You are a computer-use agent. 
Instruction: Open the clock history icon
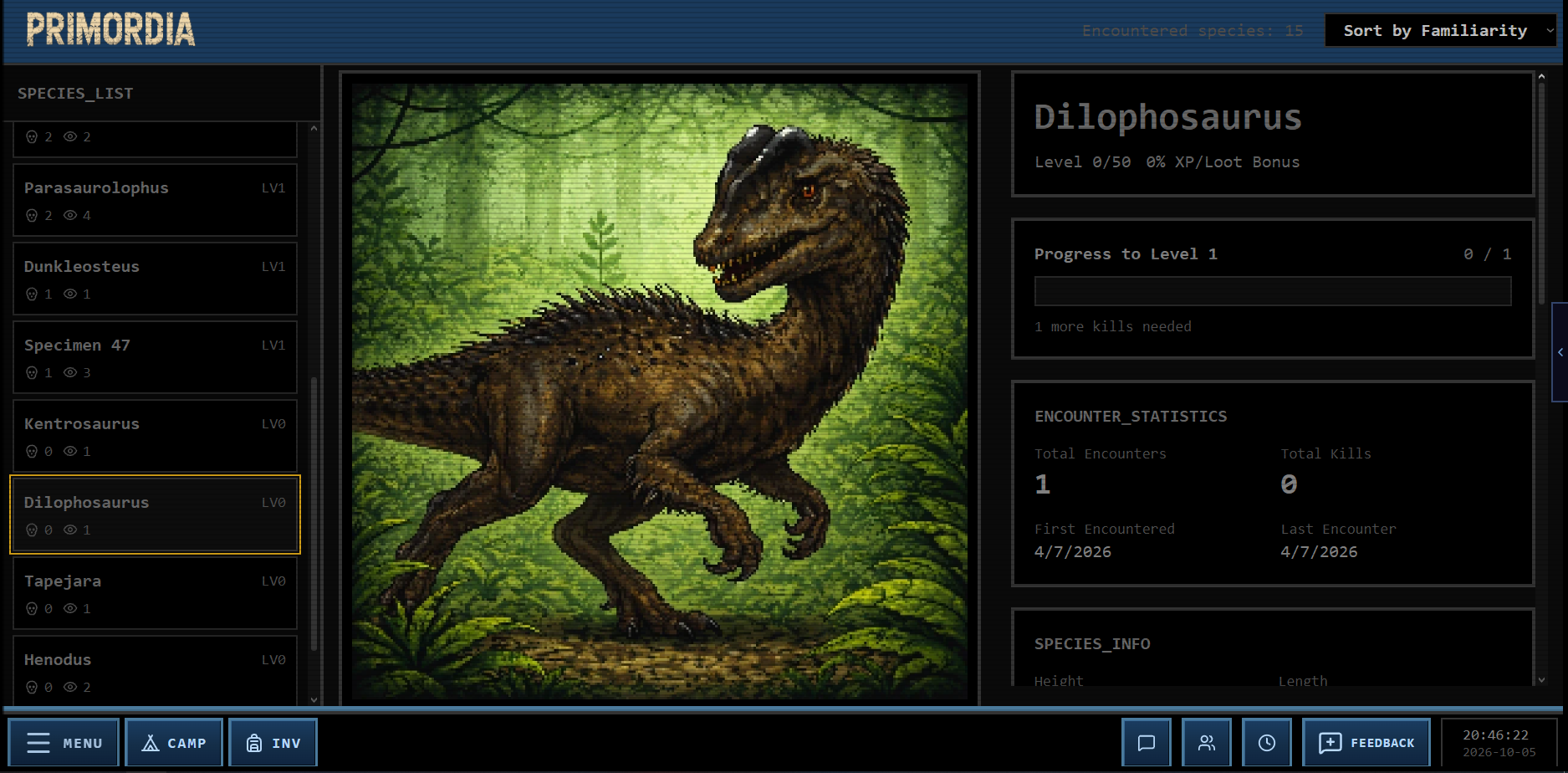[1266, 743]
